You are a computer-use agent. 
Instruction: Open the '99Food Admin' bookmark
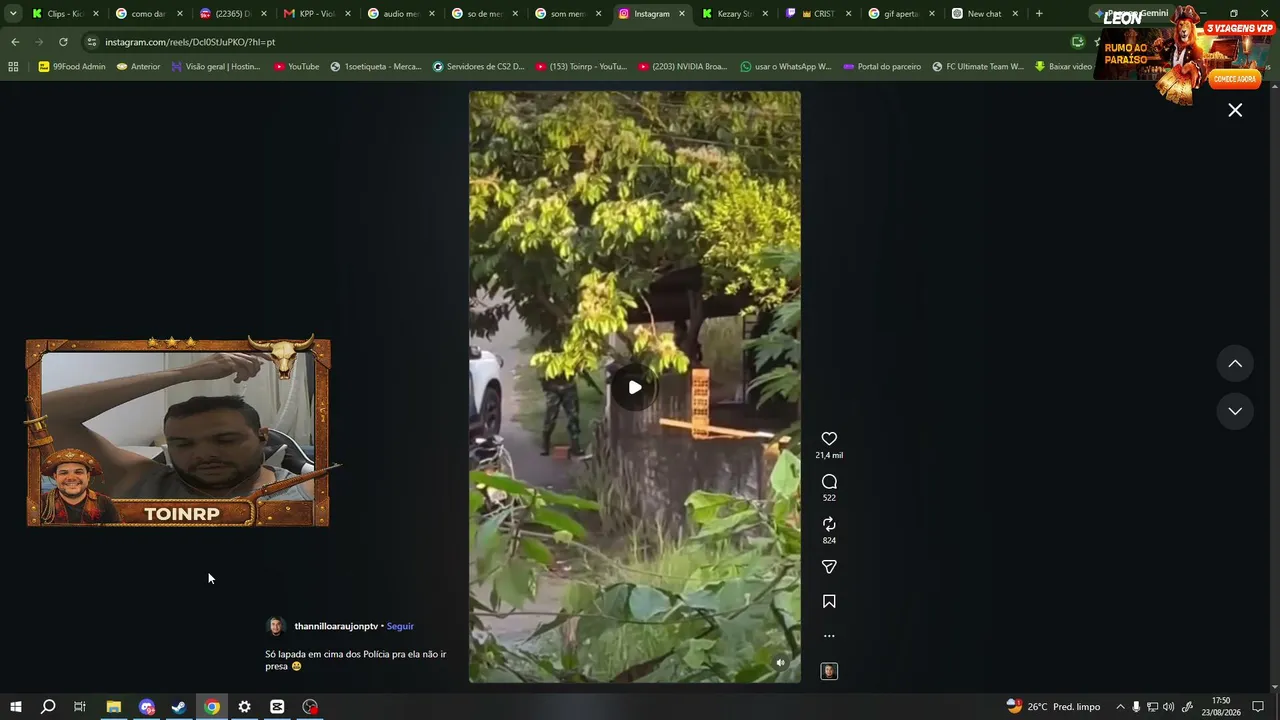(x=72, y=67)
